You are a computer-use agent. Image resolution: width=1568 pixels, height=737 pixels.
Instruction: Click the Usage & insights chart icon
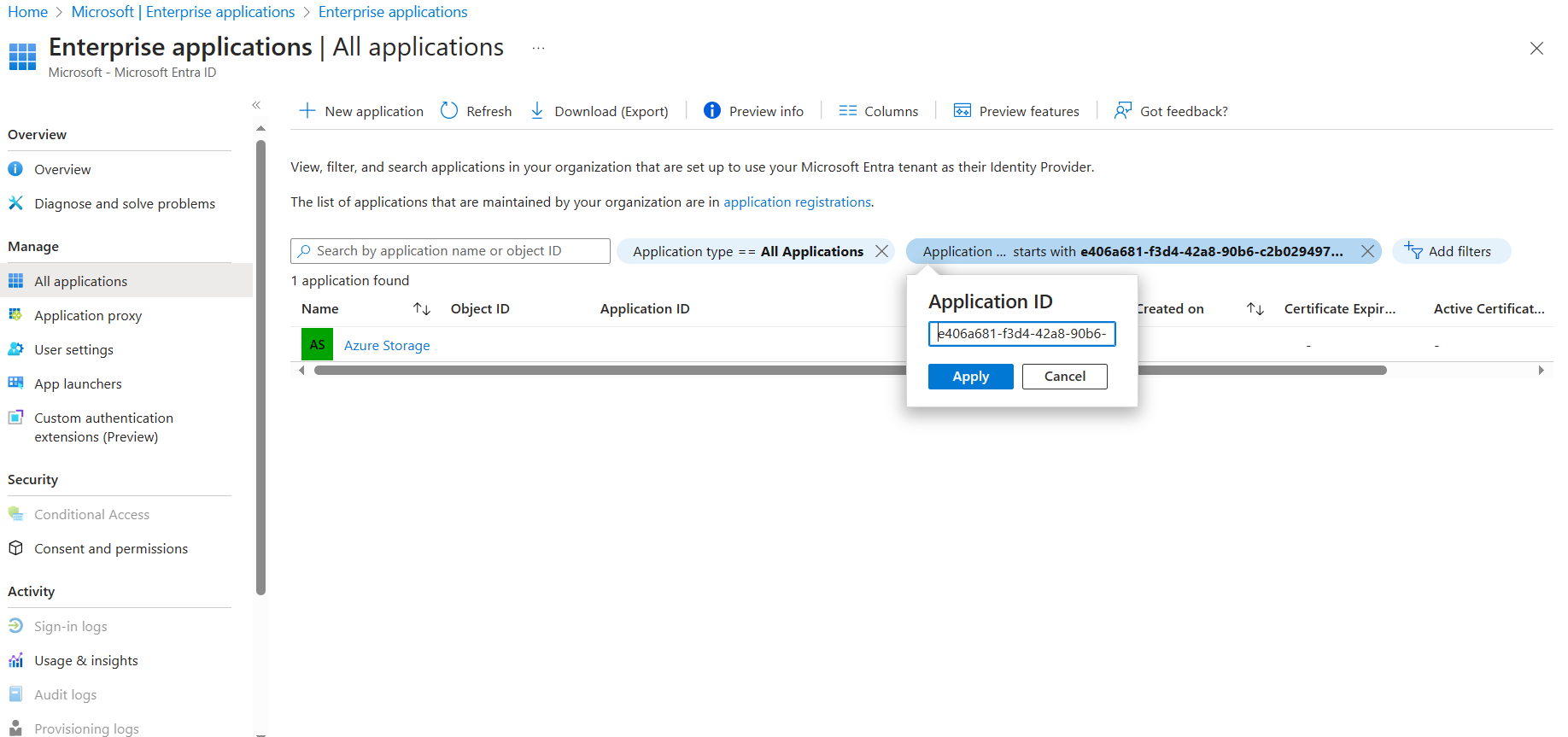click(15, 660)
